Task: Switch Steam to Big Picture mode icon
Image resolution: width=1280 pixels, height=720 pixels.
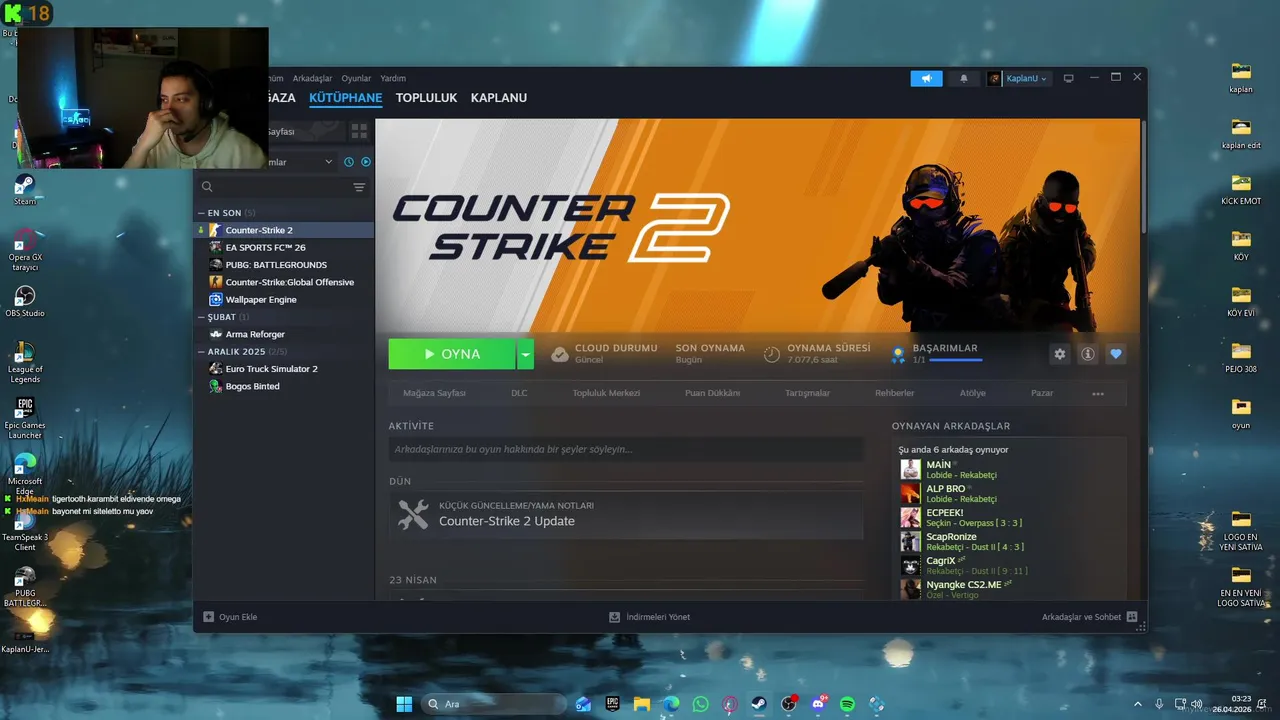Action: click(x=1068, y=78)
